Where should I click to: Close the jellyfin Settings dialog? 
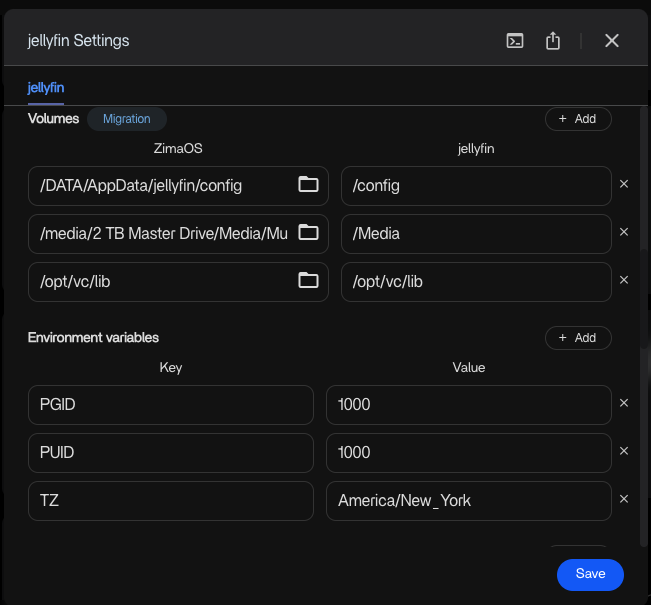tap(612, 41)
